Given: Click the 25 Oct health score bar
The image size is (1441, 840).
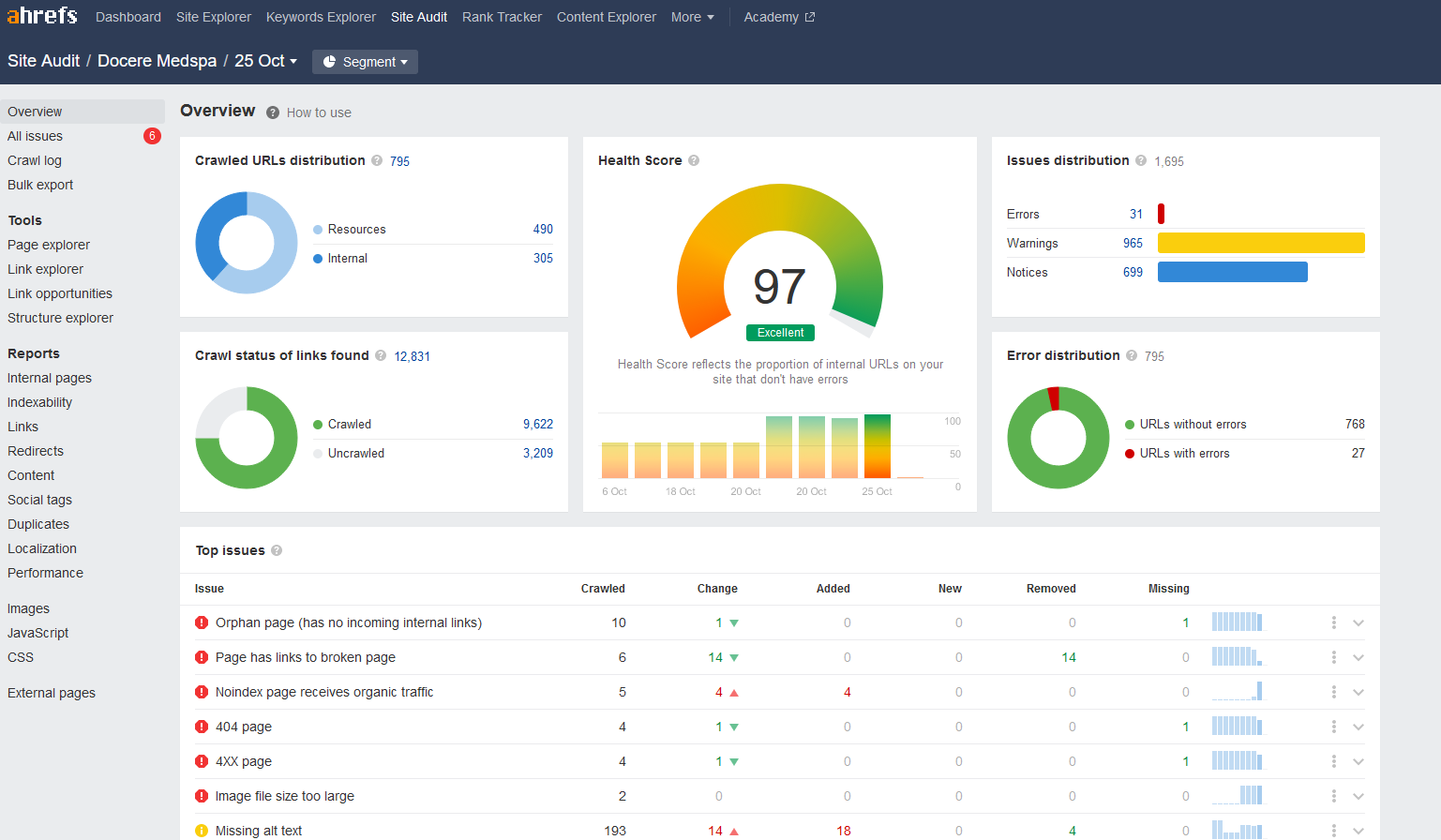Looking at the screenshot, I should click(x=878, y=446).
